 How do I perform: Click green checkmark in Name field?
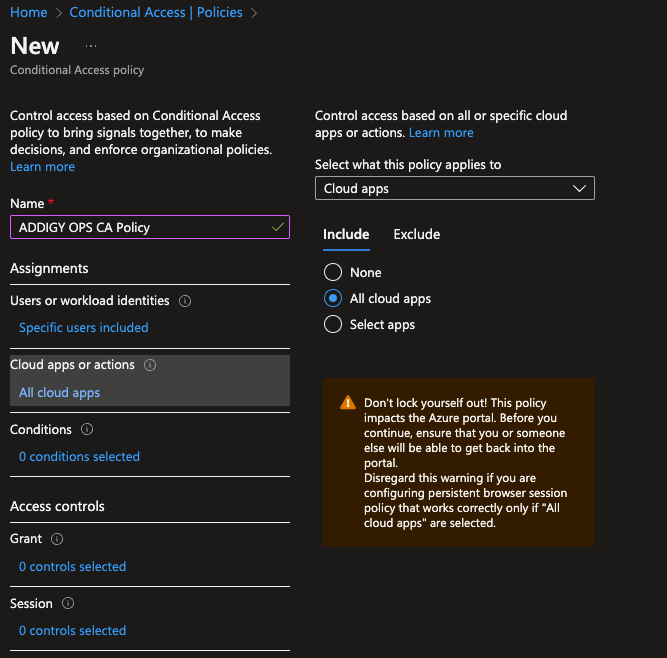coord(278,227)
